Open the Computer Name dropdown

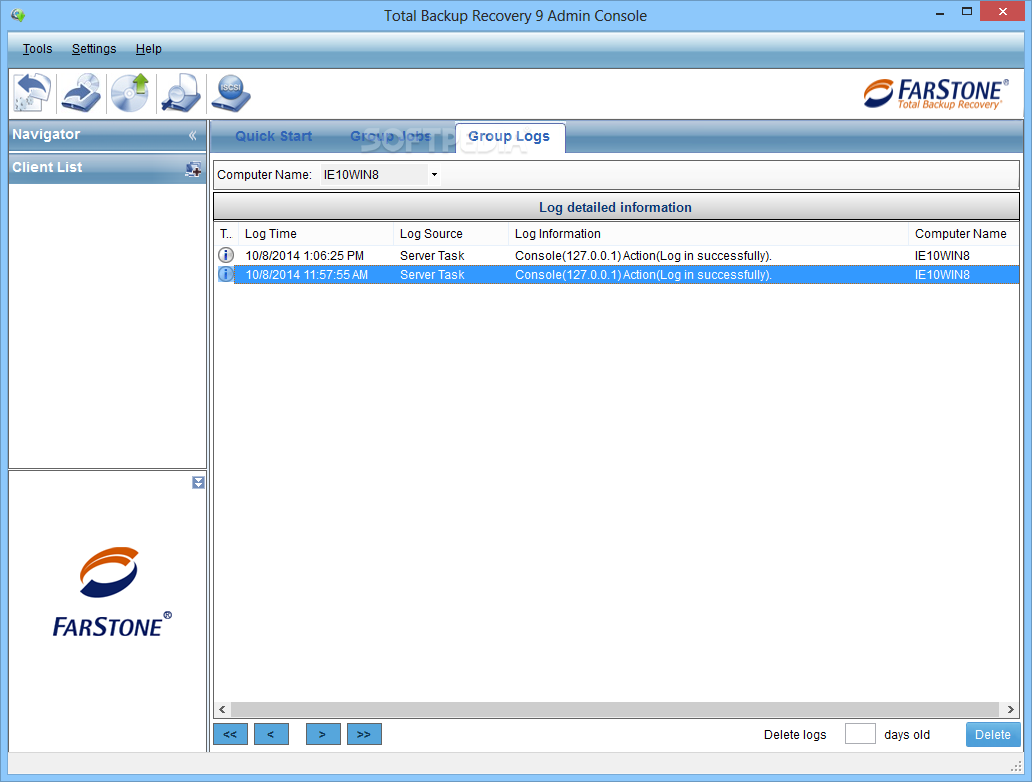(x=434, y=174)
